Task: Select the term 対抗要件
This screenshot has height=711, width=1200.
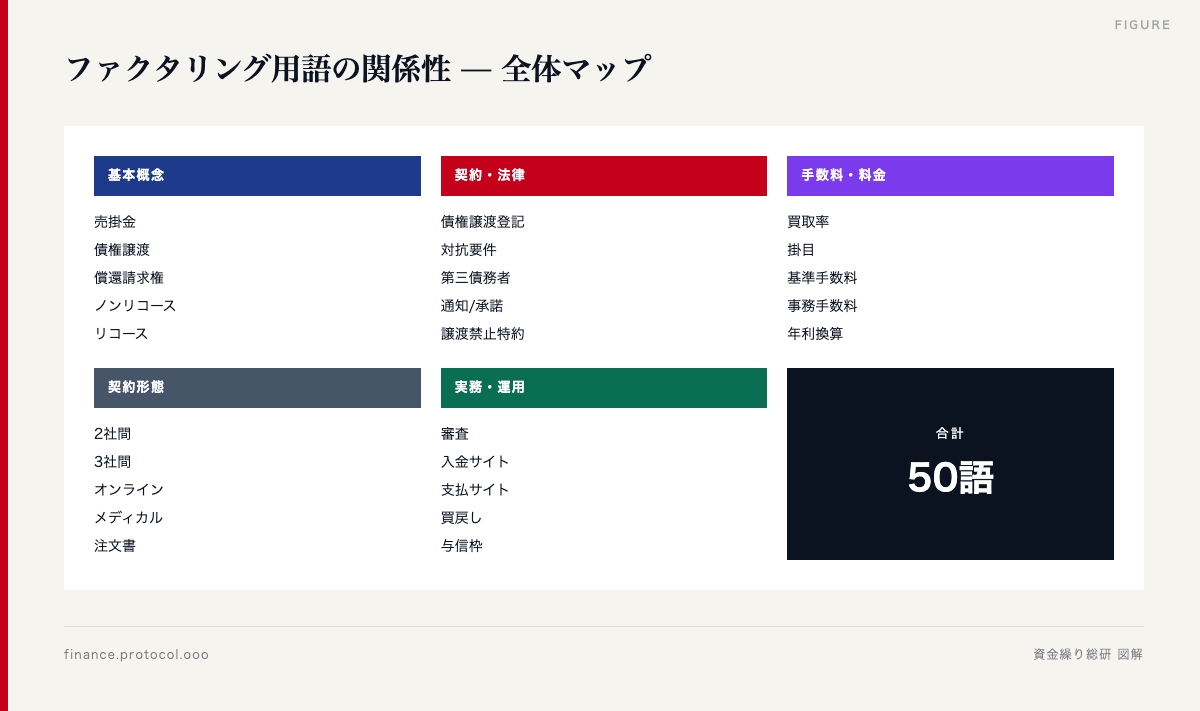Action: point(469,250)
